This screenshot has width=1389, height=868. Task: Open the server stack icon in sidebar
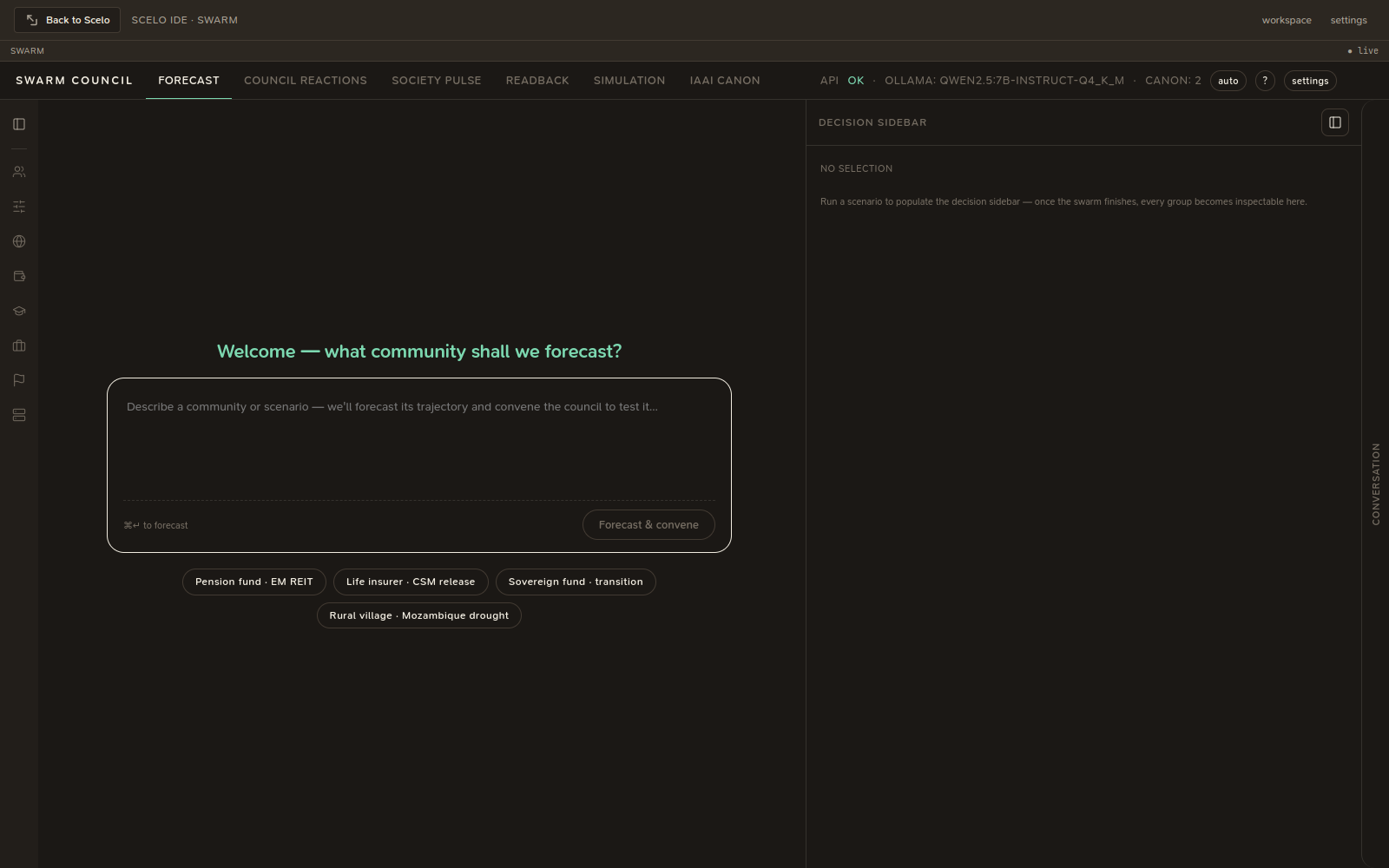point(19,415)
